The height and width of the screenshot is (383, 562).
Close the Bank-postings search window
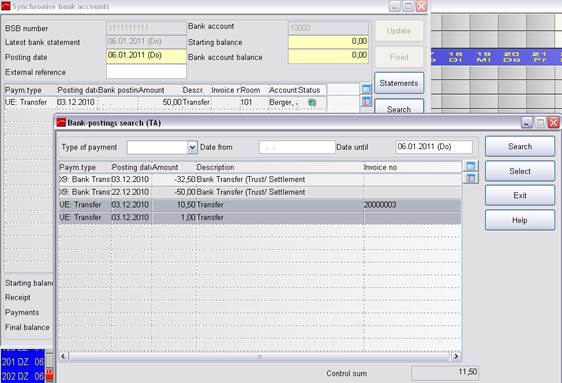point(554,123)
